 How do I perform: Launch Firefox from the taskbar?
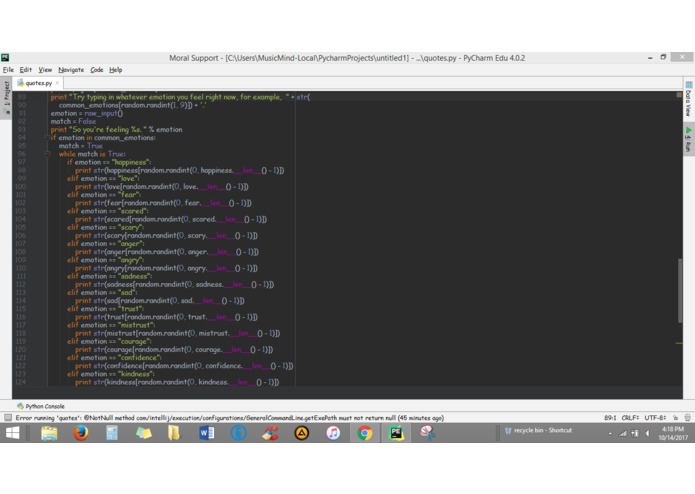[81, 433]
